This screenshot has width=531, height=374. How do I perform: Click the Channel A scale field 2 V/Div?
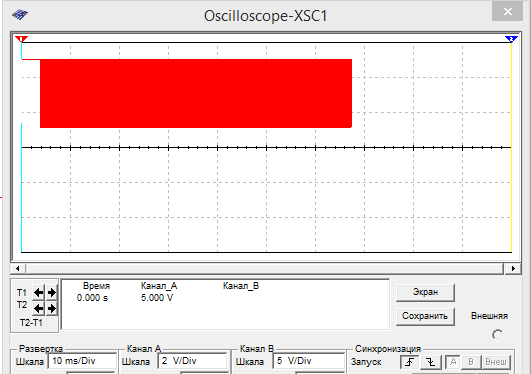click(192, 361)
